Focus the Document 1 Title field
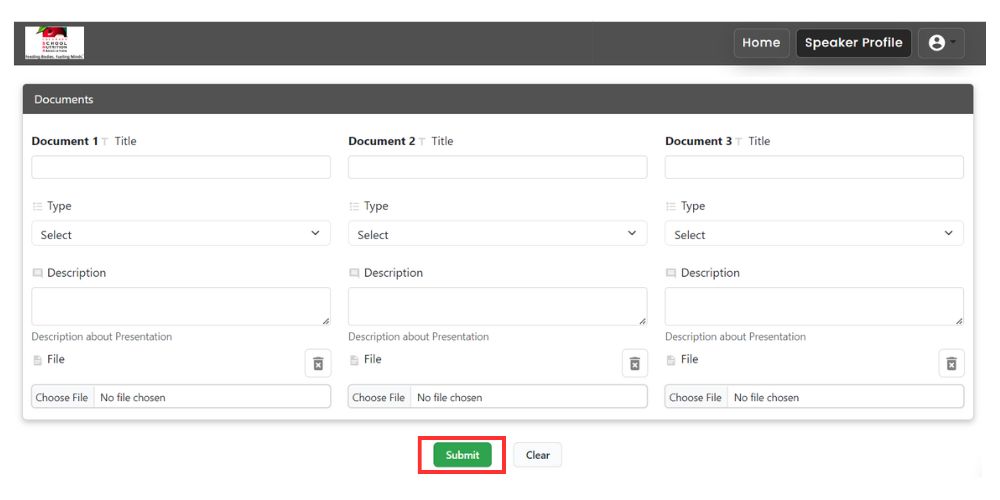The height and width of the screenshot is (500, 1000). pos(181,167)
